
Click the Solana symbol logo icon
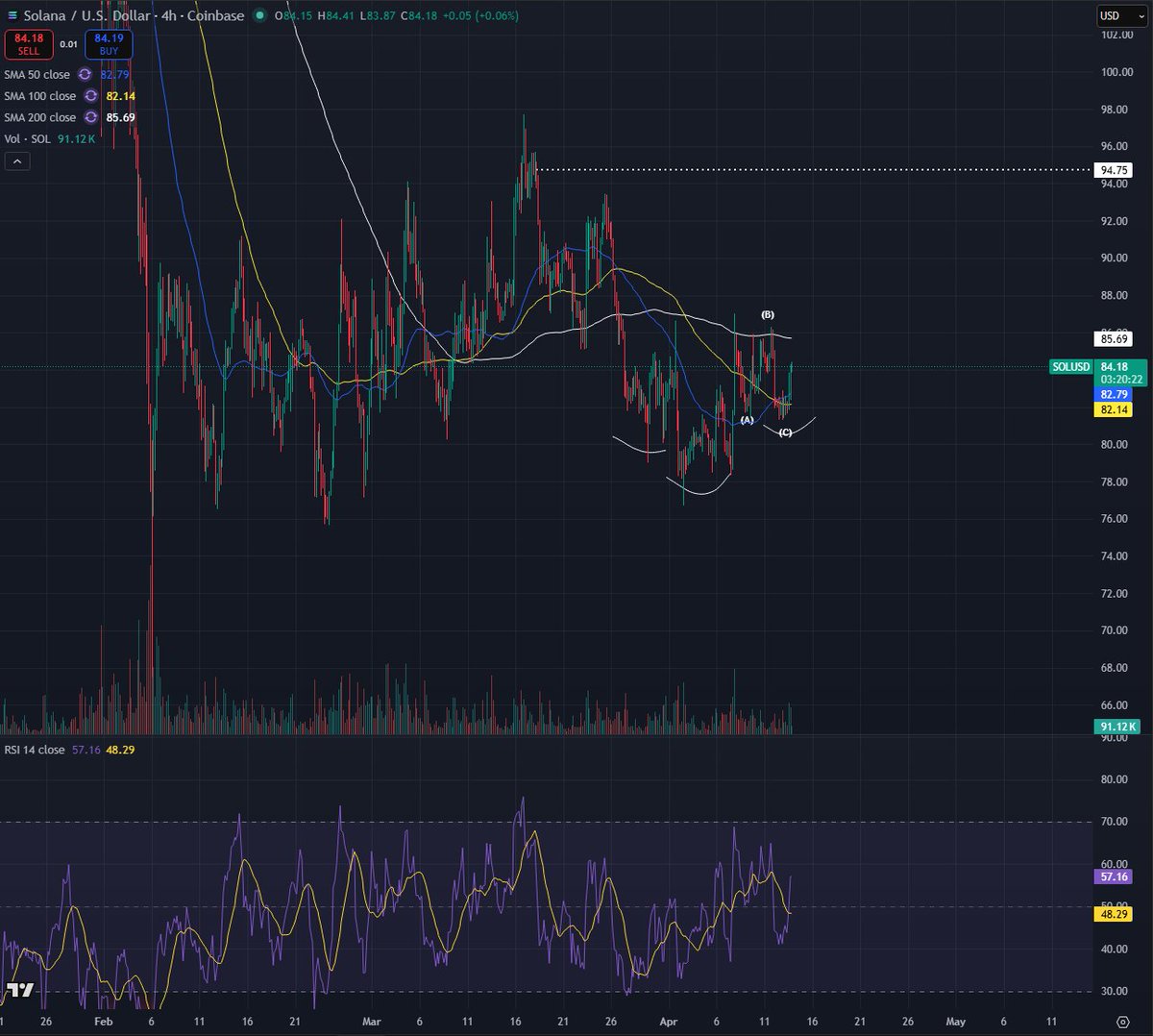[x=12, y=15]
